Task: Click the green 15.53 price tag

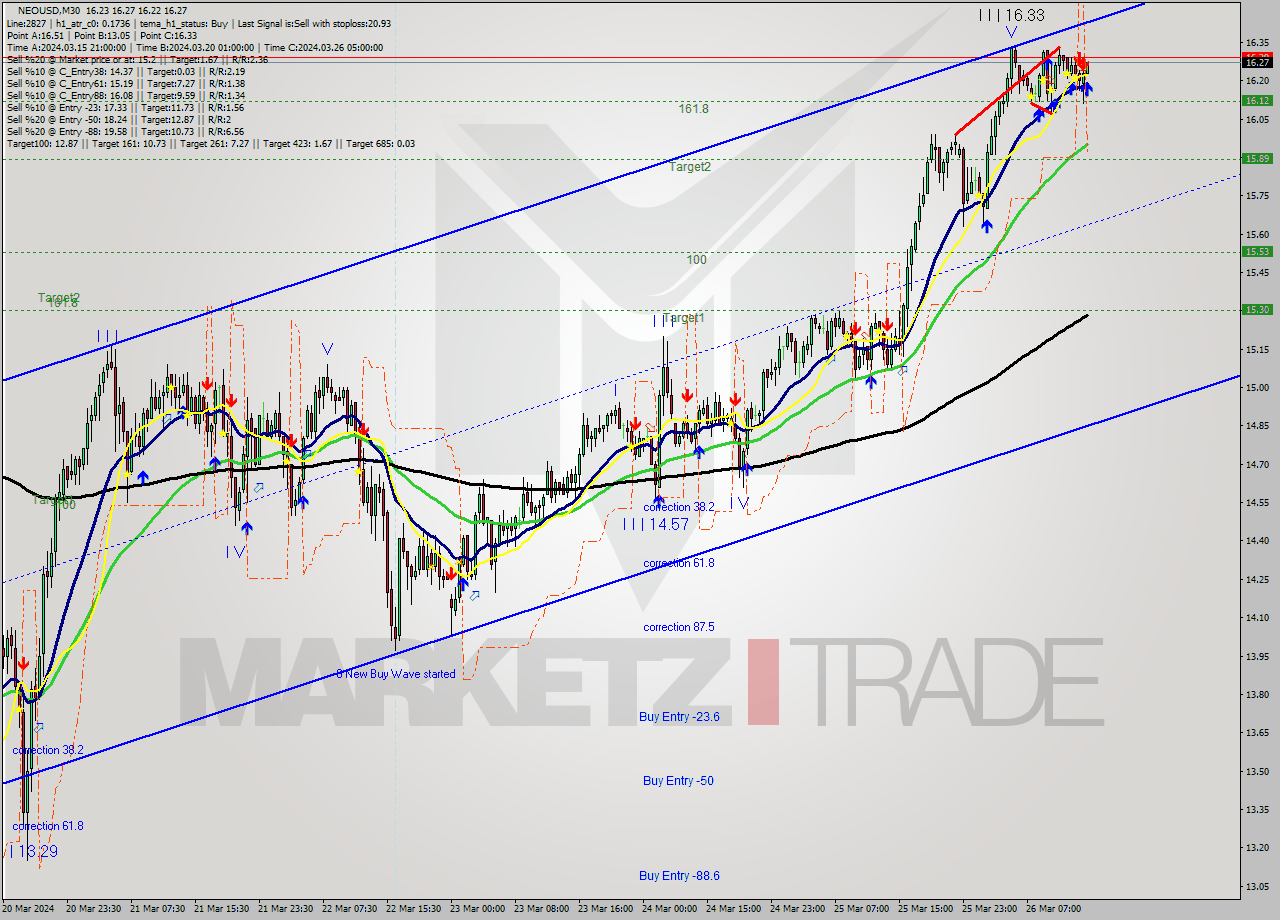Action: point(1257,251)
